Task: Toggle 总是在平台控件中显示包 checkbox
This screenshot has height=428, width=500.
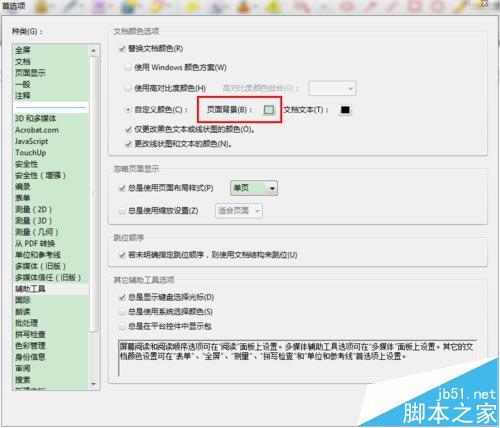Action: (122, 326)
